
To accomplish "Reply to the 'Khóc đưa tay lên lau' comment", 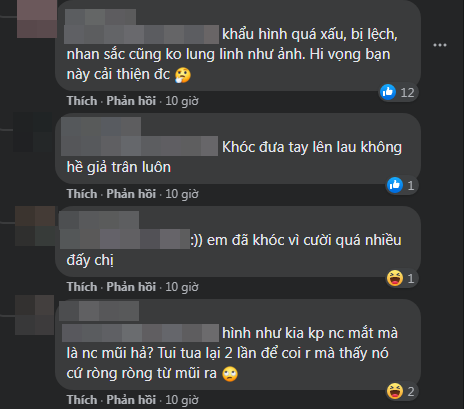I will tap(131, 194).
